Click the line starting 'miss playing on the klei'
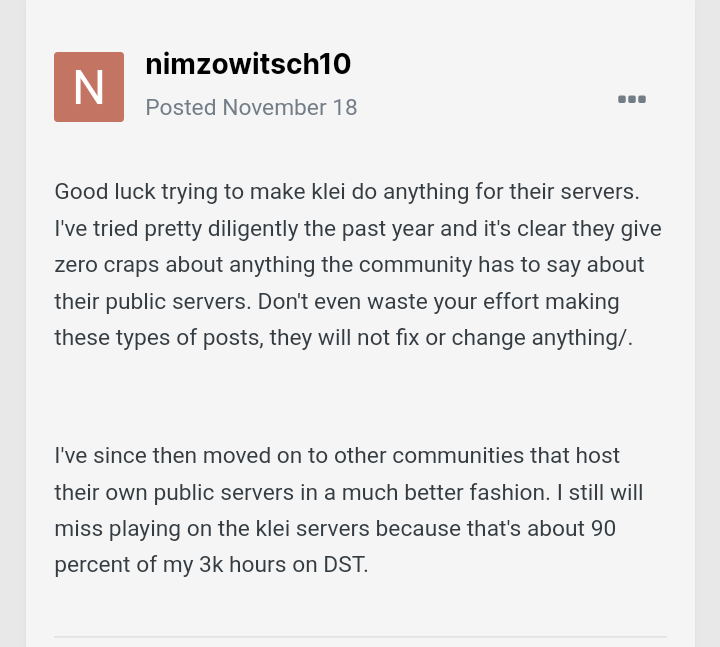The width and height of the screenshot is (720, 647). pyautogui.click(x=335, y=529)
